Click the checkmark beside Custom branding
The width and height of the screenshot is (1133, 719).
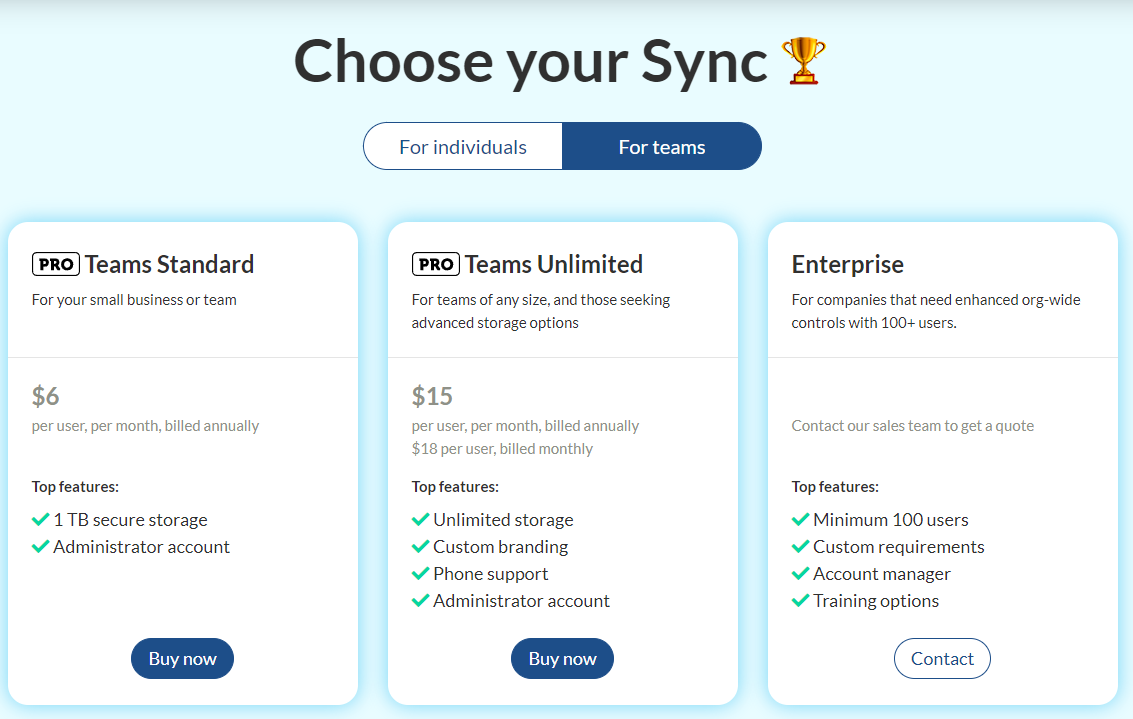(421, 546)
